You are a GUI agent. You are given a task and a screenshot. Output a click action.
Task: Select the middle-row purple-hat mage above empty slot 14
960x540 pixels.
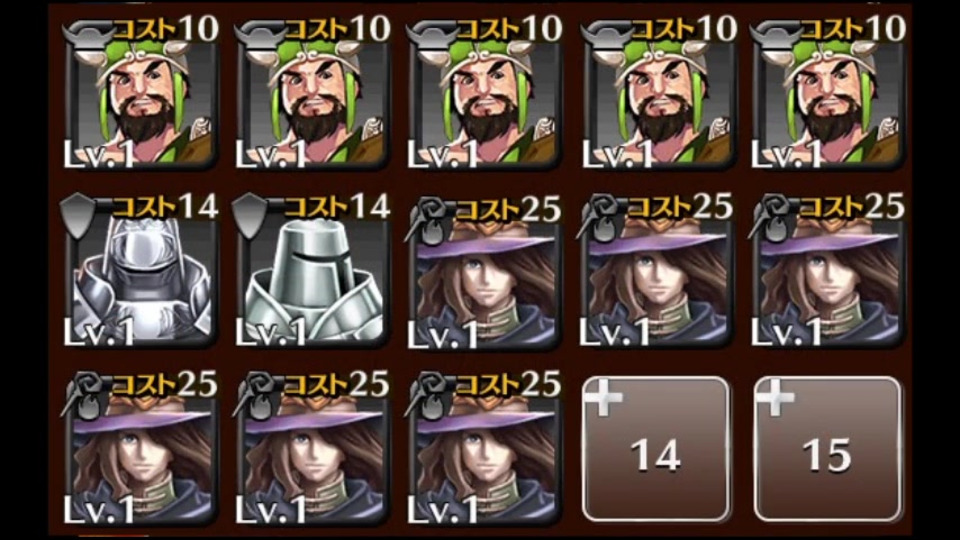[x=656, y=272]
